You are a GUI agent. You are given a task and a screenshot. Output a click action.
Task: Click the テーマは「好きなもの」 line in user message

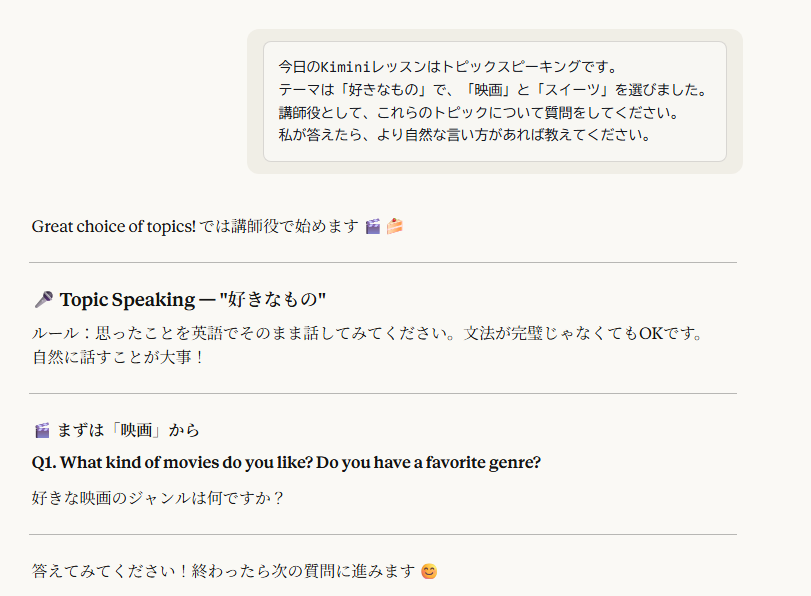tap(492, 90)
